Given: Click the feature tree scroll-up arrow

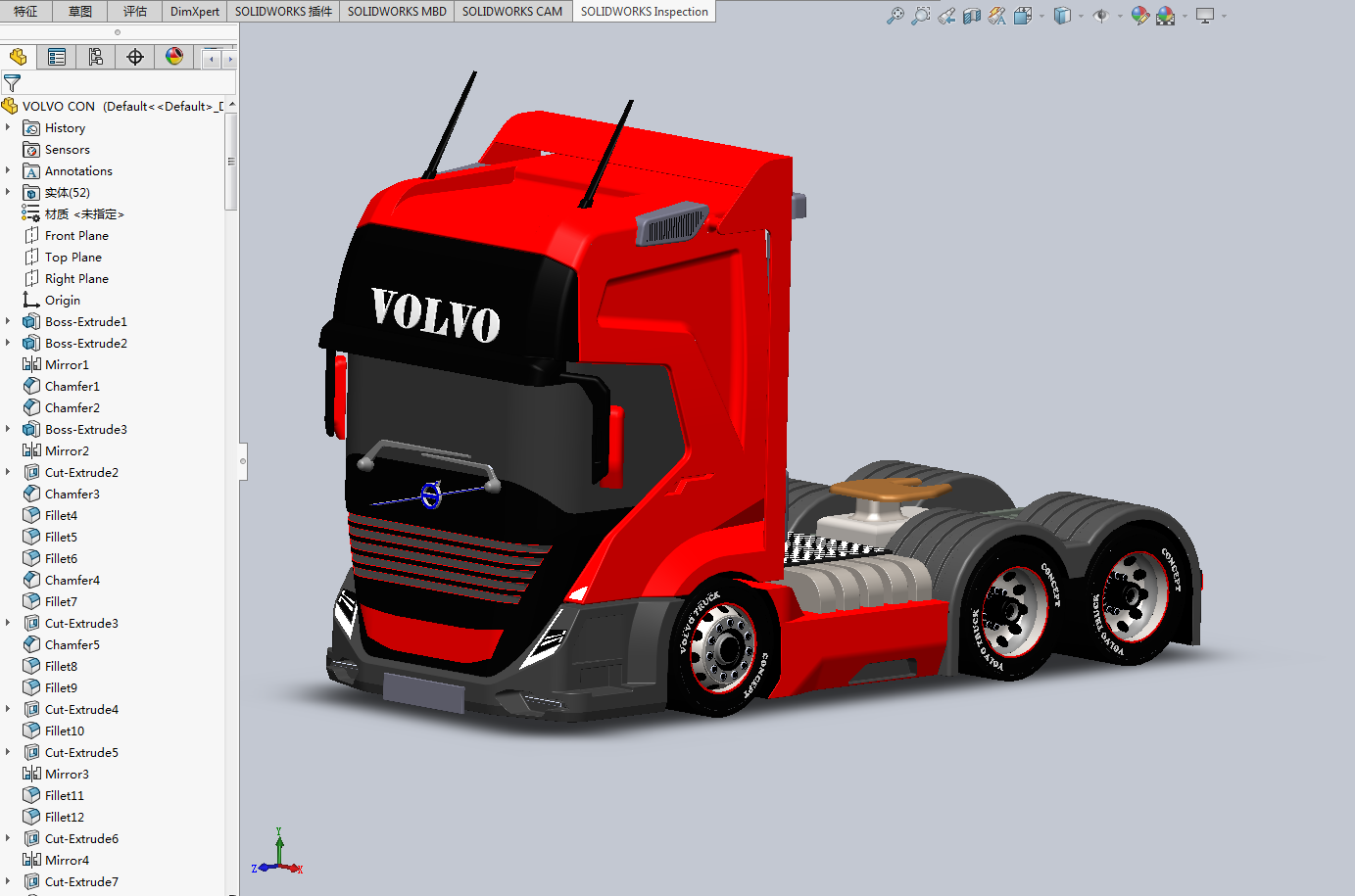Looking at the screenshot, I should coord(232,106).
